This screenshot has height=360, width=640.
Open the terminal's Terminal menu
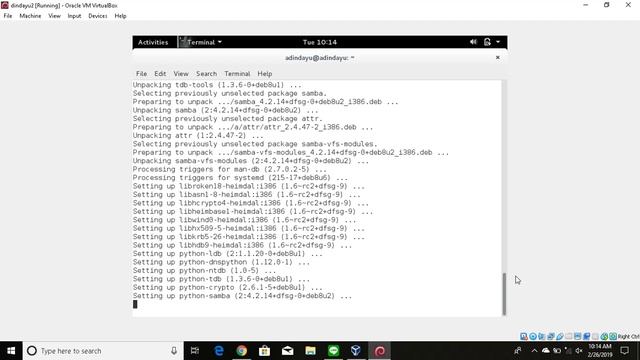pos(237,73)
